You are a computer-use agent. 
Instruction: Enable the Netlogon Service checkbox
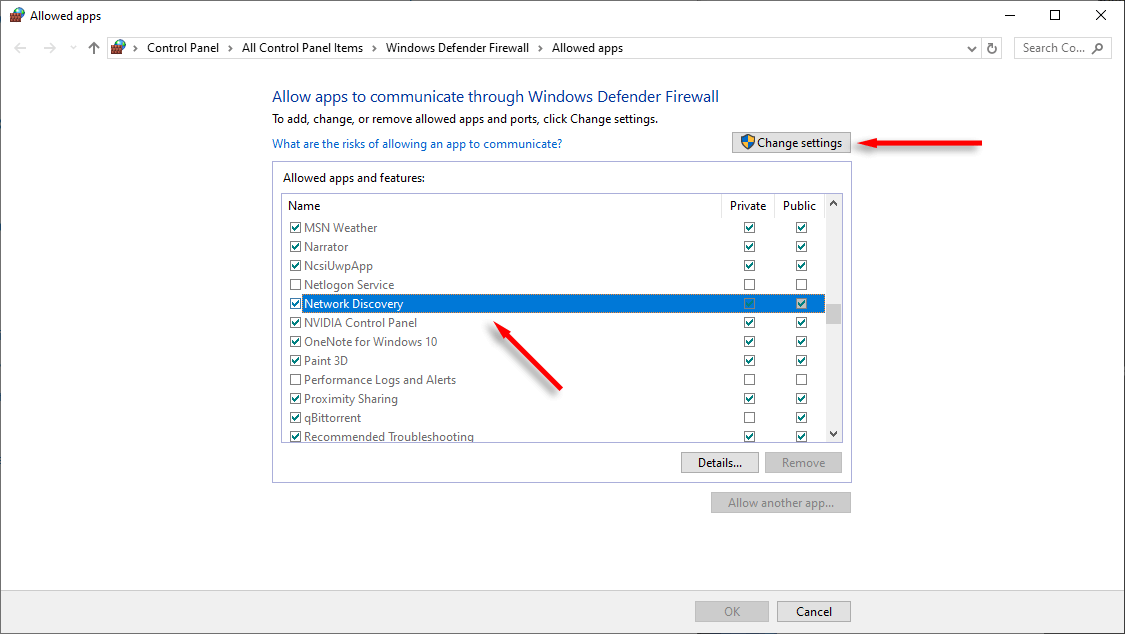[295, 285]
